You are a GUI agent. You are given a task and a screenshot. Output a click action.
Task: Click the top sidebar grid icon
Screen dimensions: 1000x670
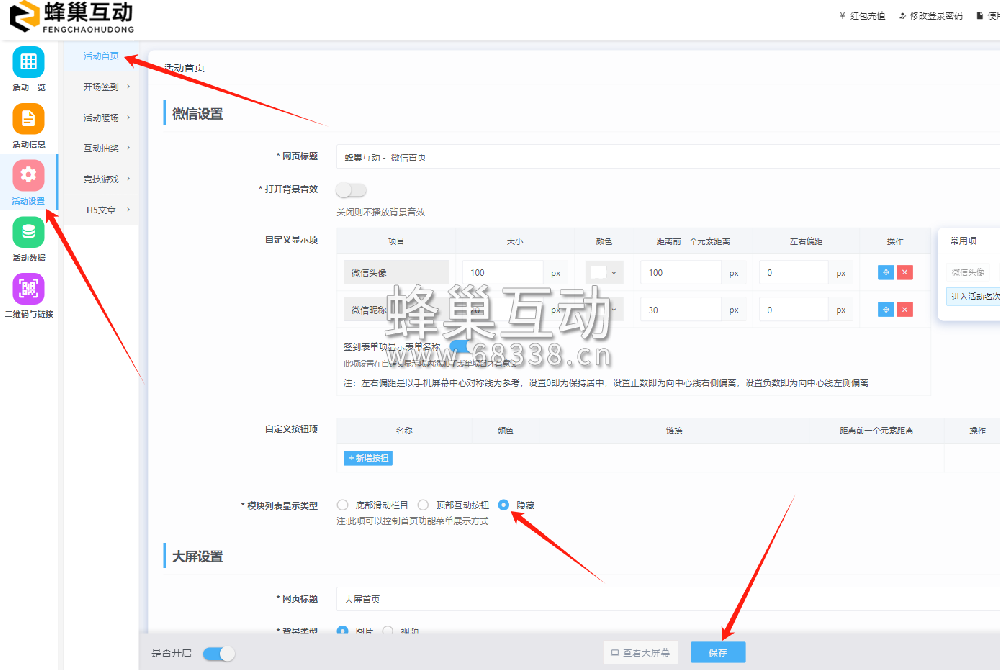(28, 63)
